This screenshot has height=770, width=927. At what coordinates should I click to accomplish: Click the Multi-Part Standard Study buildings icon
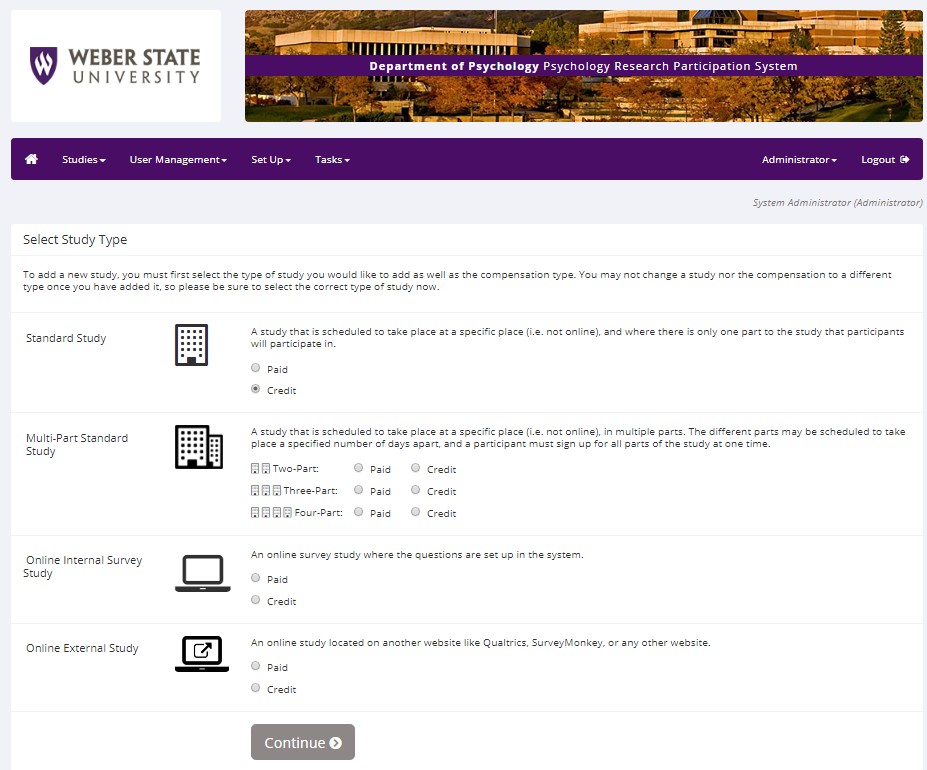coord(199,446)
